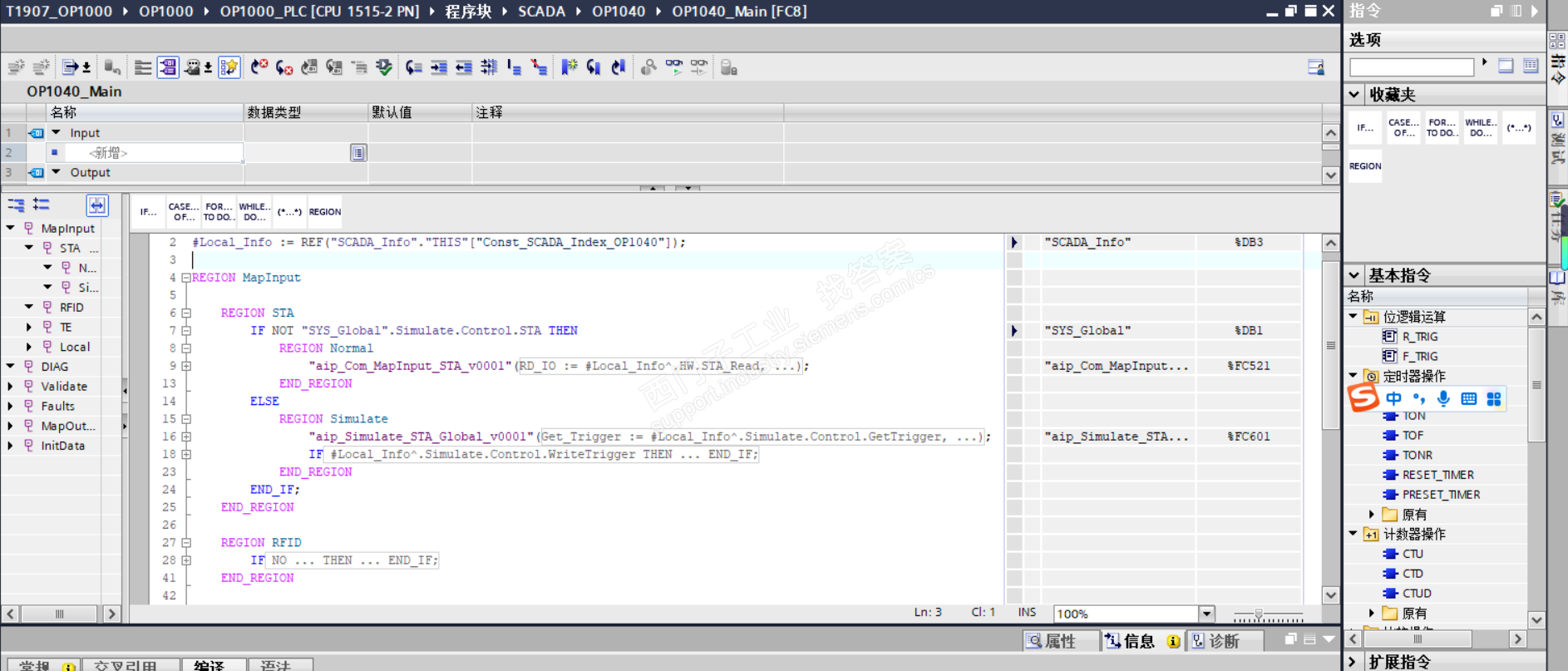Toggle the highlighted block interface toolbar button
Screen dimensions: 1568x671
168,67
